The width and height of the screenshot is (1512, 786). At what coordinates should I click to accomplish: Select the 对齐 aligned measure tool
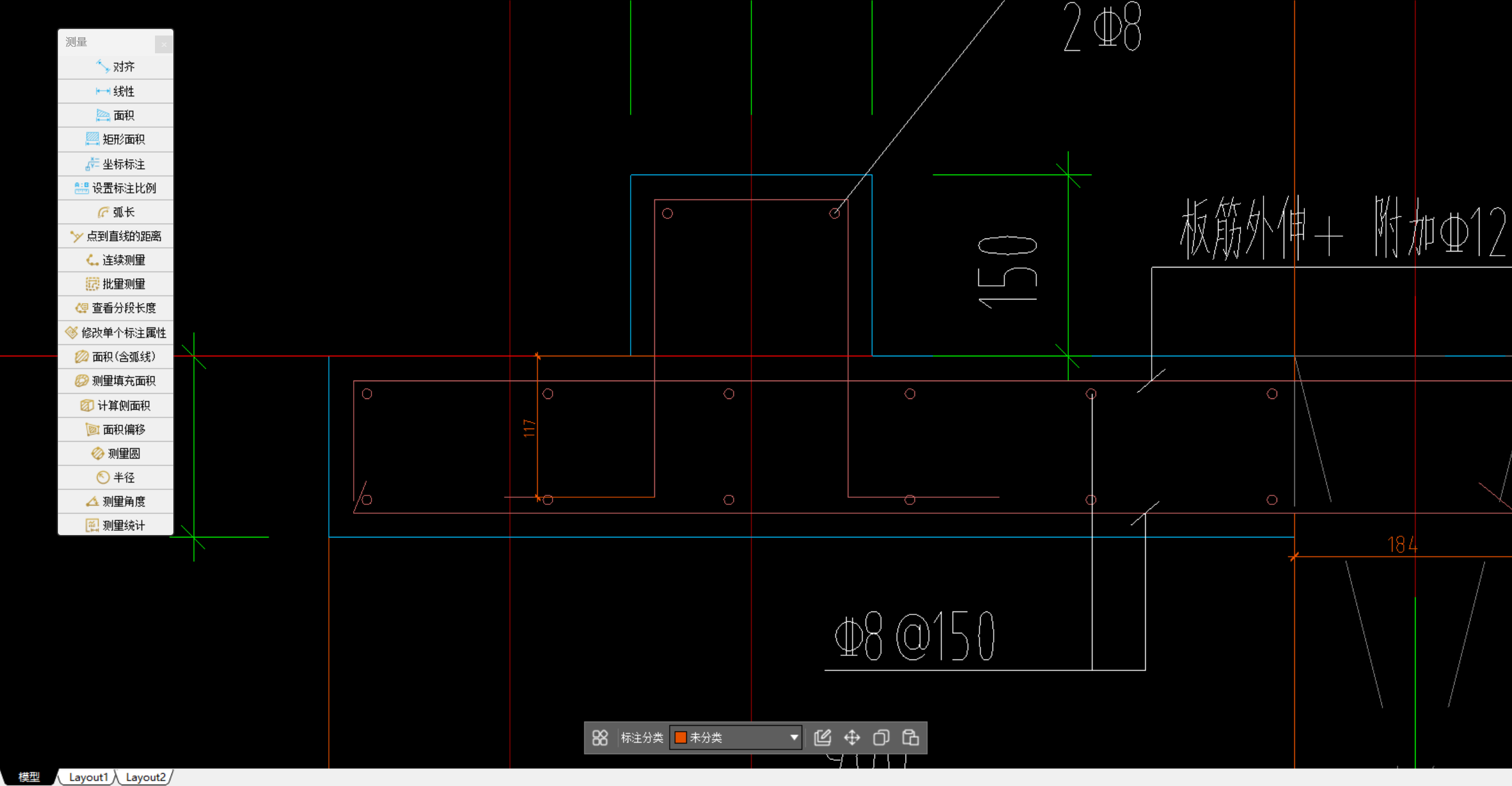tap(116, 67)
